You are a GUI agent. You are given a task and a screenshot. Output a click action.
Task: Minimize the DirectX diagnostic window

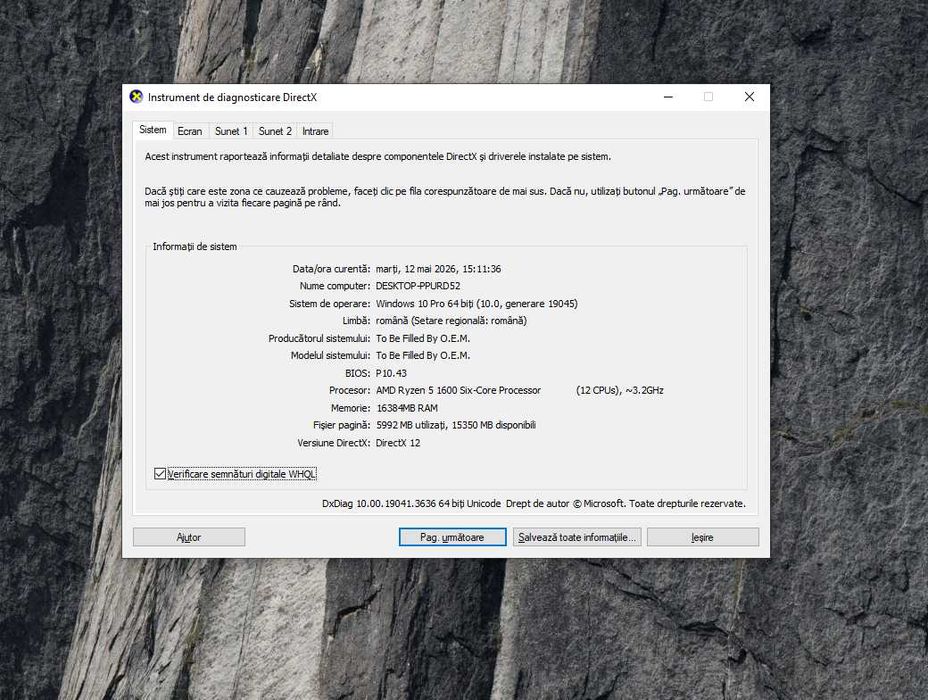(668, 97)
